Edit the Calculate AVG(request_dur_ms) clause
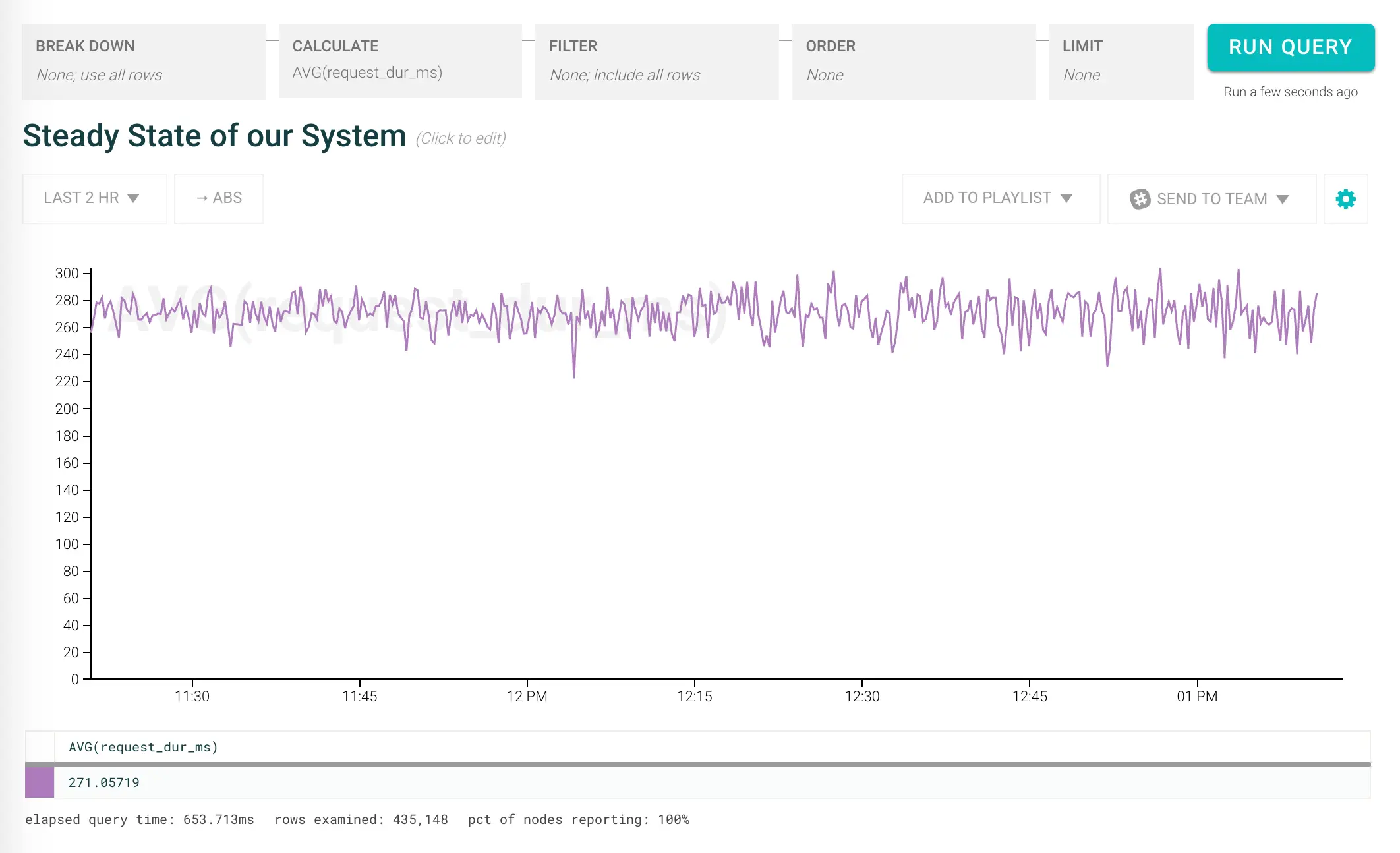This screenshot has width=1400, height=853. (400, 61)
